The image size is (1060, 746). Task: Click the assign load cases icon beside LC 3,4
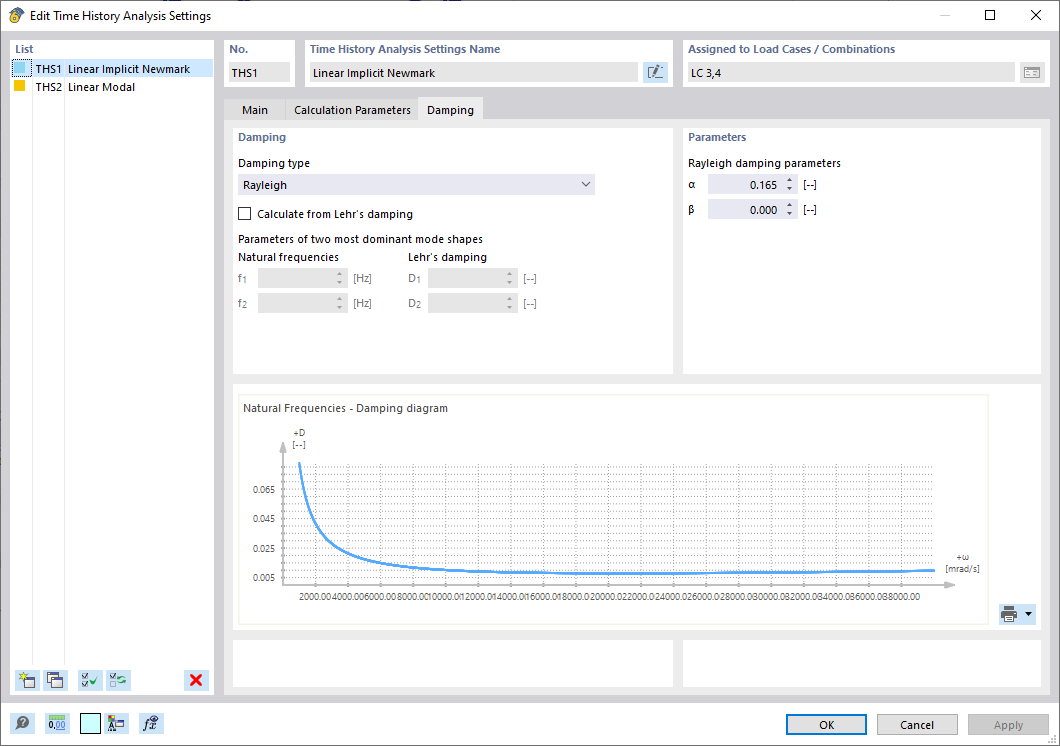point(1032,72)
